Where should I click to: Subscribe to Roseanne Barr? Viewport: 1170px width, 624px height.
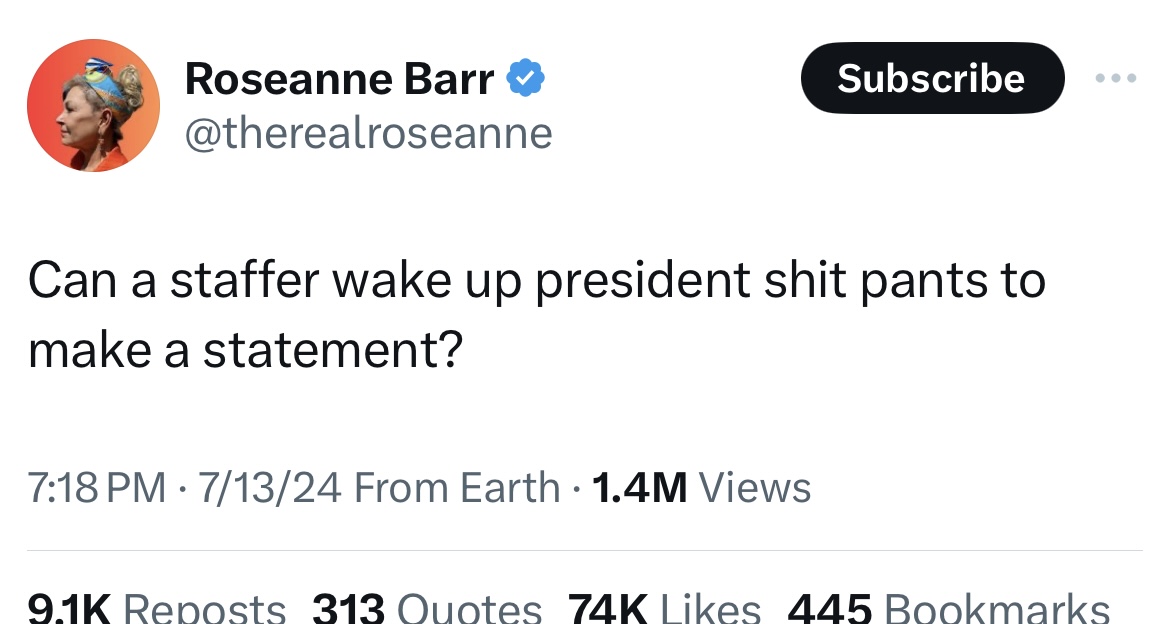(x=932, y=78)
